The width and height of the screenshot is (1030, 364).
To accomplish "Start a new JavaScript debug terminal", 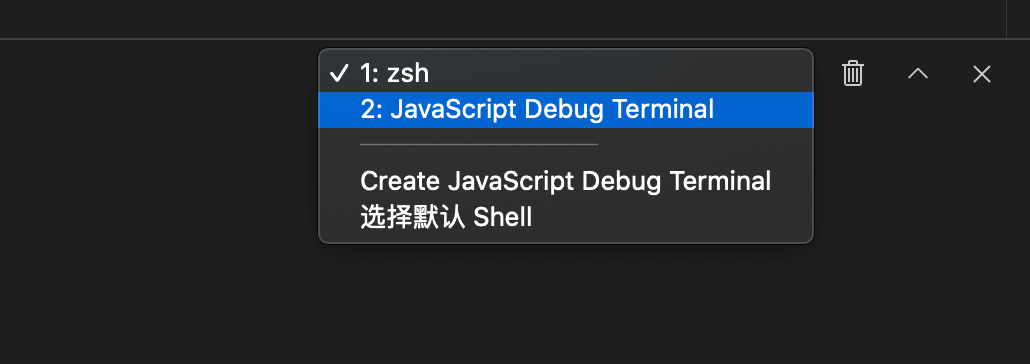I will 566,181.
